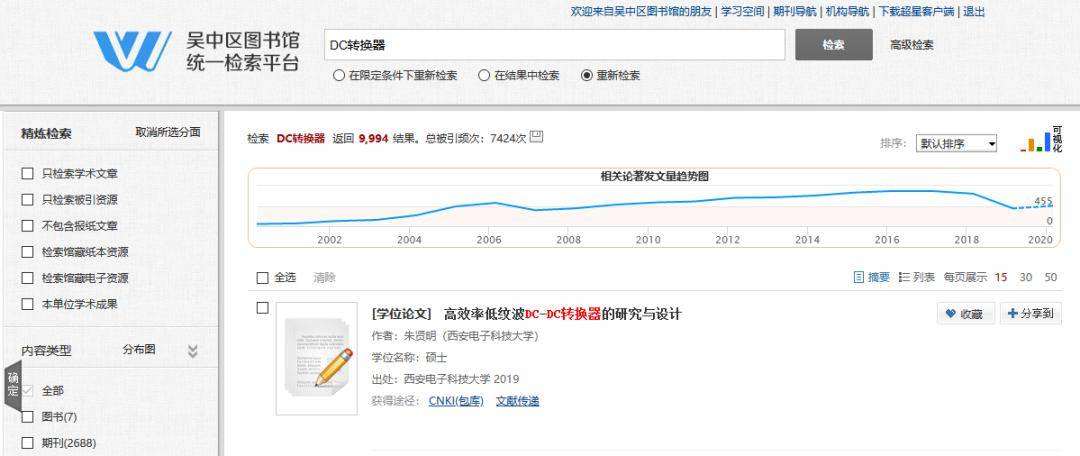Screen dimensions: 1080x456
Task: Open 期刊导航 in top navigation
Action: tap(795, 11)
